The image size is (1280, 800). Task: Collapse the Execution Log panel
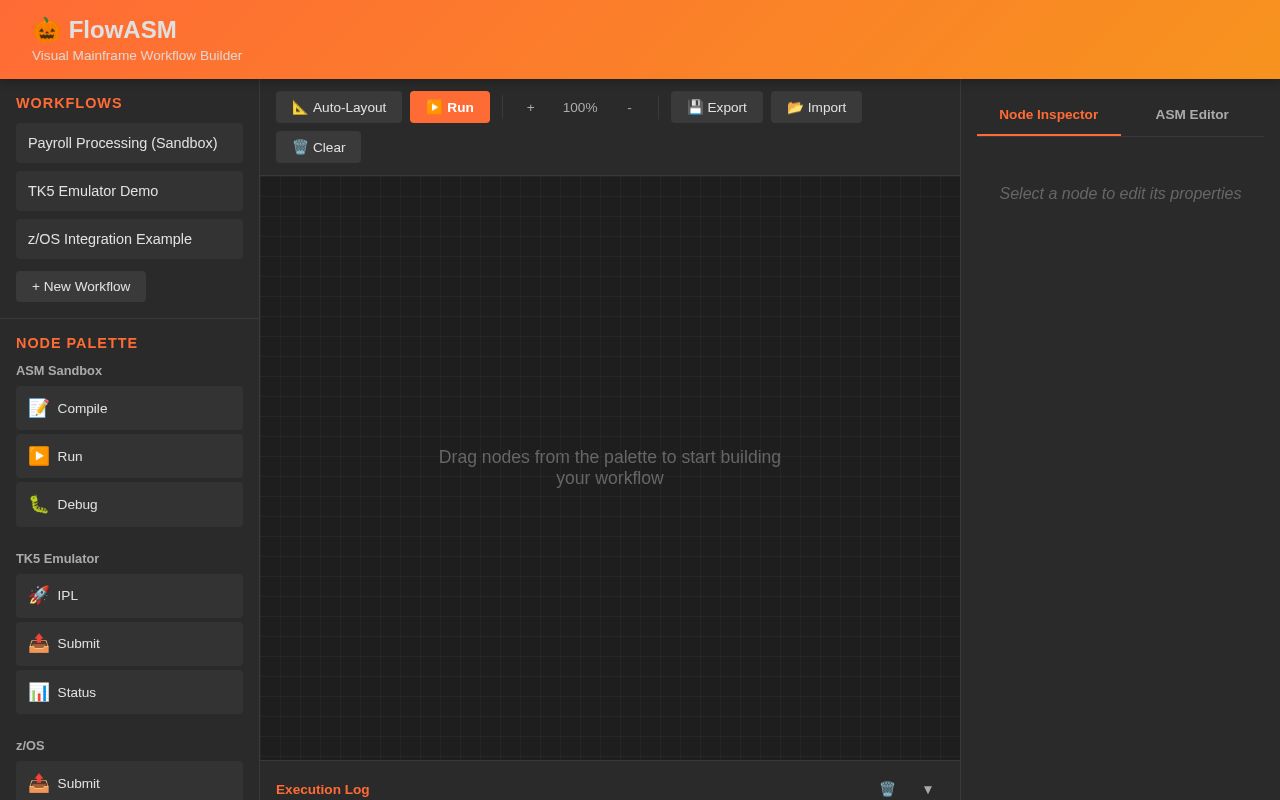[x=927, y=789]
